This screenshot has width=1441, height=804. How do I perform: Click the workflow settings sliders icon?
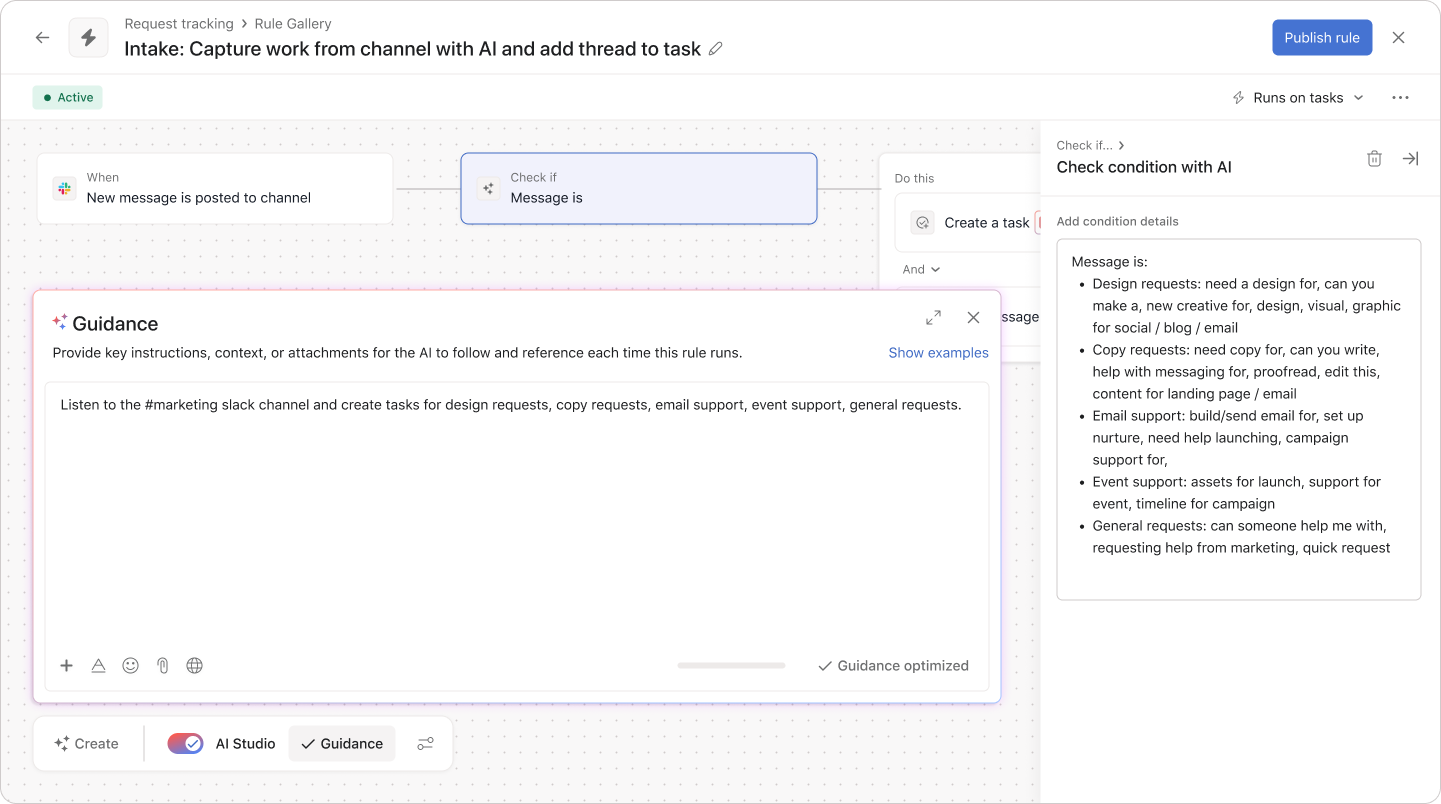425,743
